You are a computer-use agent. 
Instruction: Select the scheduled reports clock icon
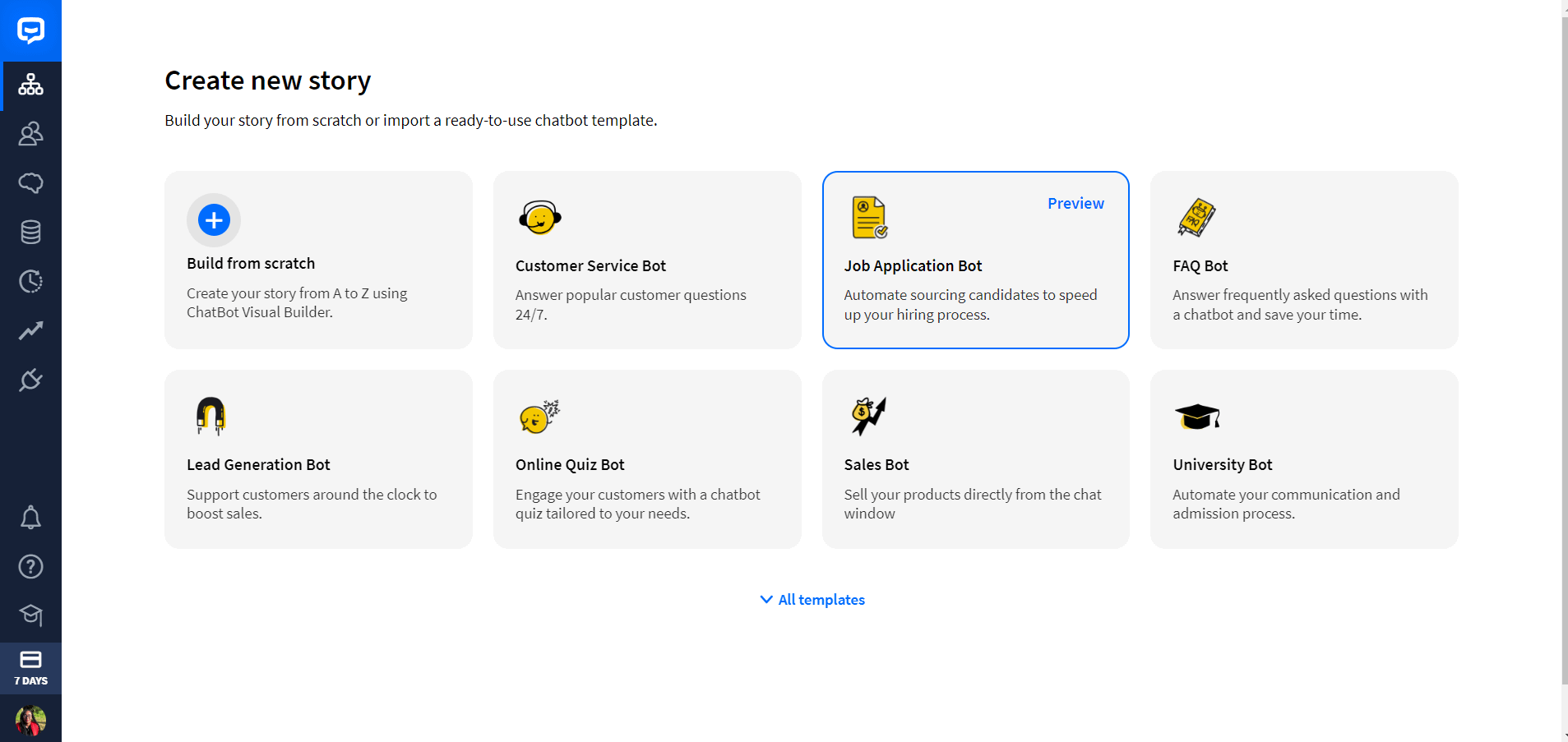(31, 281)
